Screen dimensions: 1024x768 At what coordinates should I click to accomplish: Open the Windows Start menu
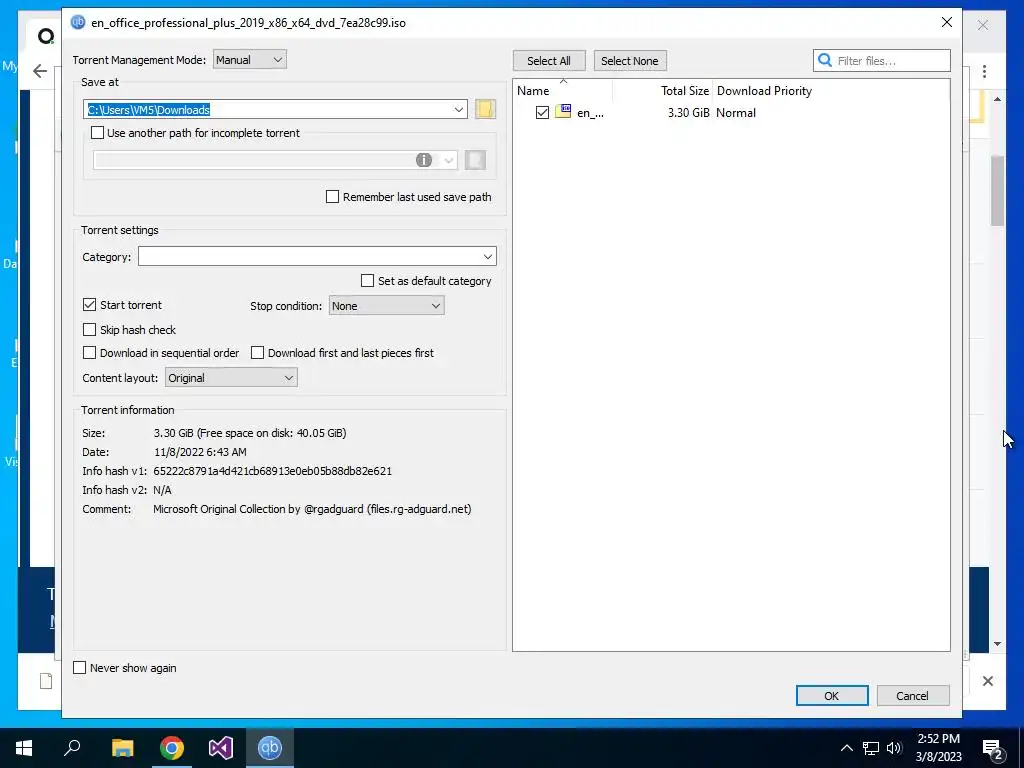coord(24,747)
